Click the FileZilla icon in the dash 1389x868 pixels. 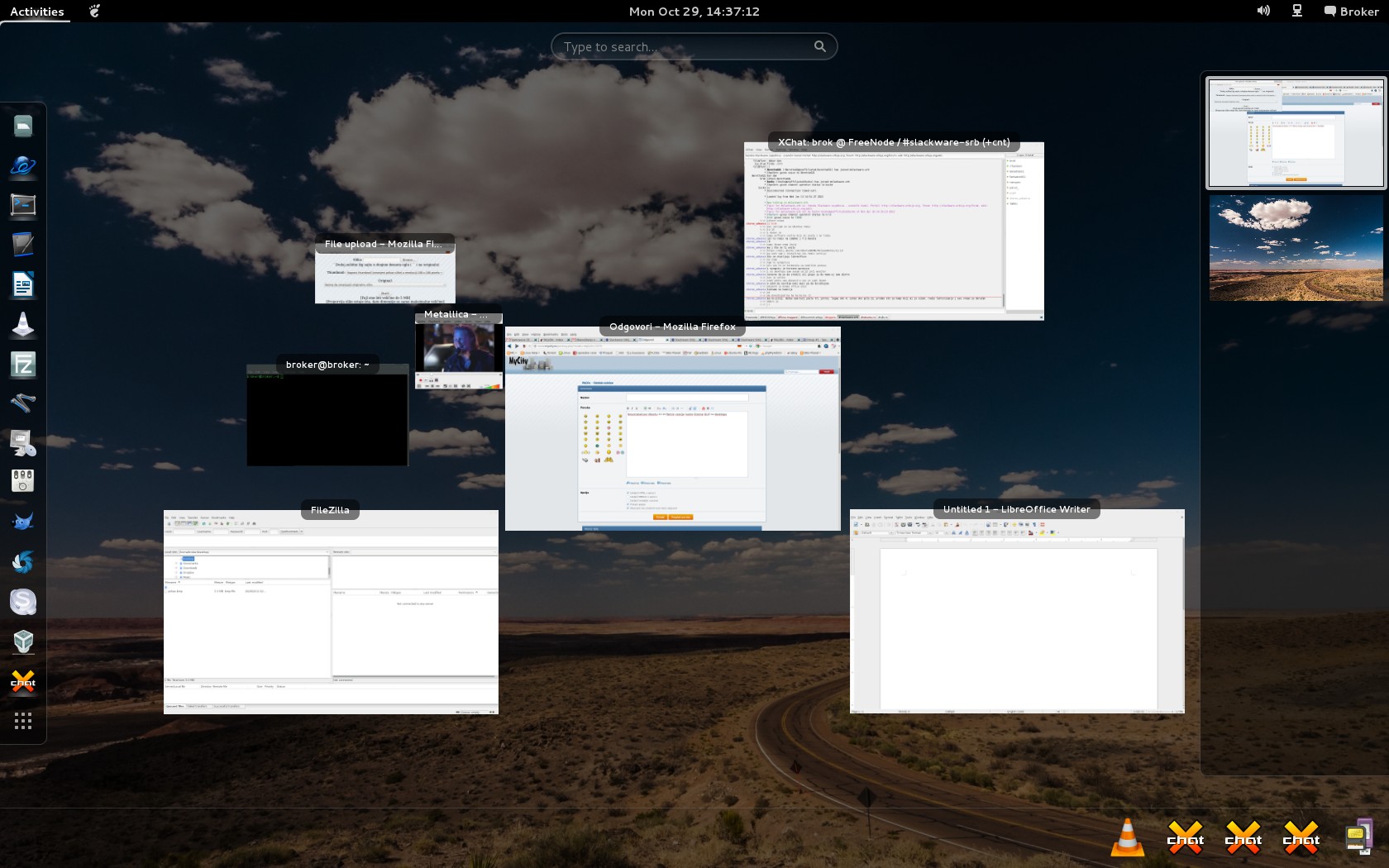(x=23, y=365)
